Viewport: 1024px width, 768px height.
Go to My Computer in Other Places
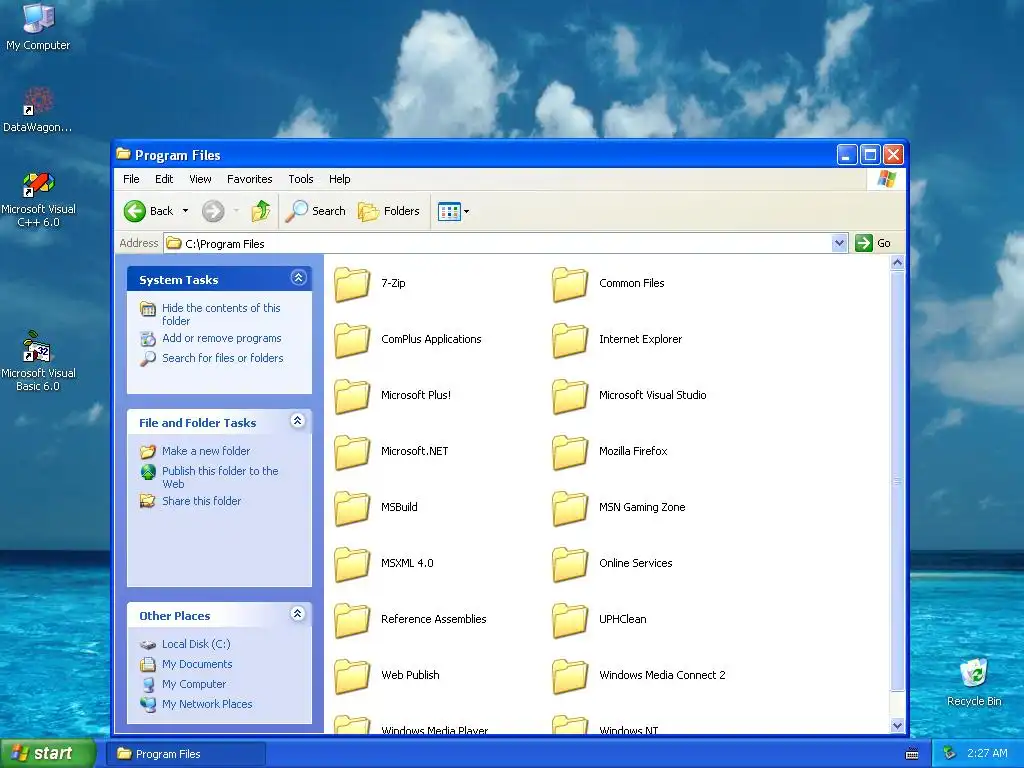194,684
